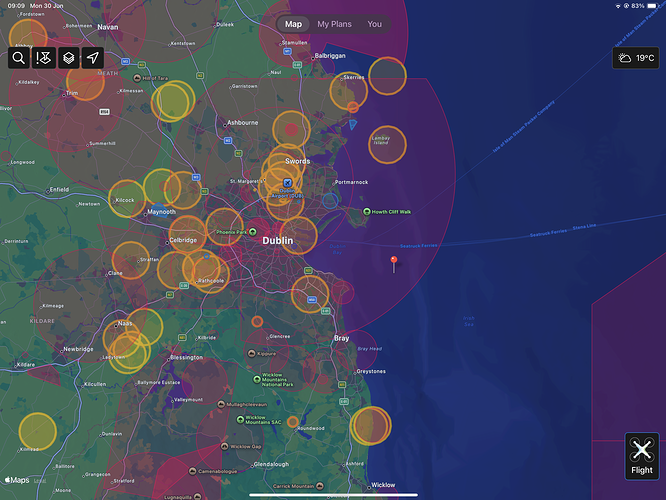Viewport: 666px width, 500px height.
Task: Tap the iOS home indicator bar
Action: point(333,495)
